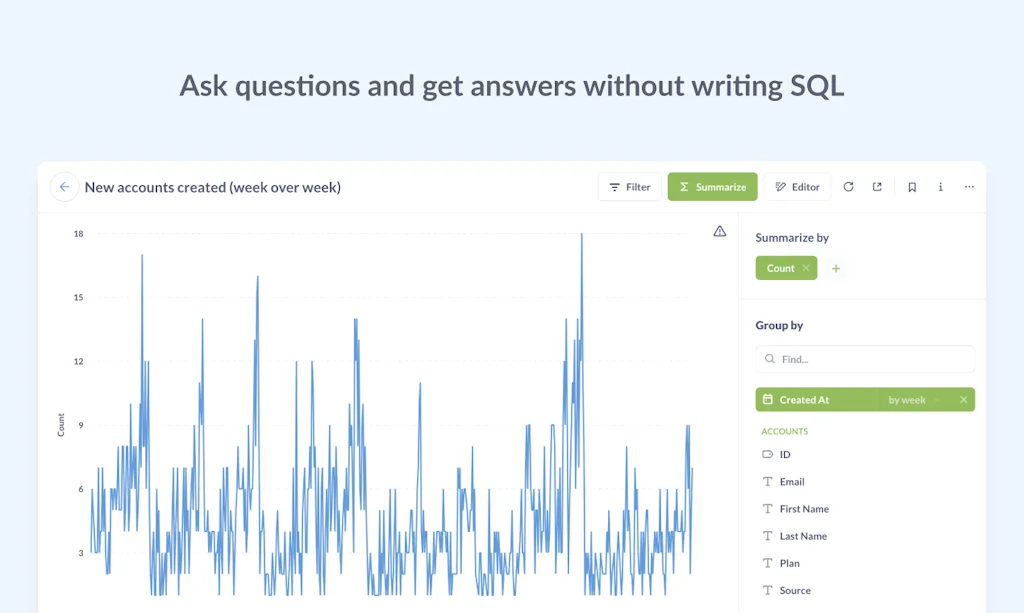Image resolution: width=1024 pixels, height=613 pixels.
Task: Open the refresh icon to reload question data
Action: 849,186
